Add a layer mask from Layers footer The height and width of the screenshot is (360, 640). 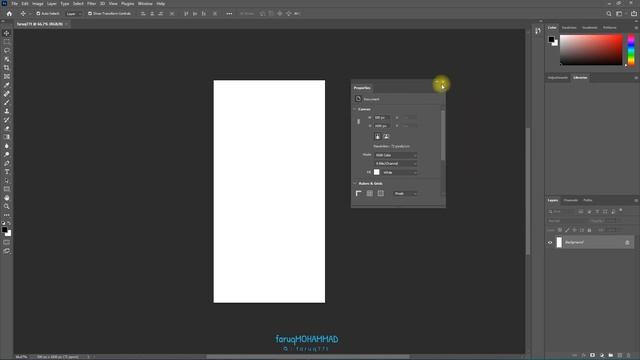pos(592,356)
